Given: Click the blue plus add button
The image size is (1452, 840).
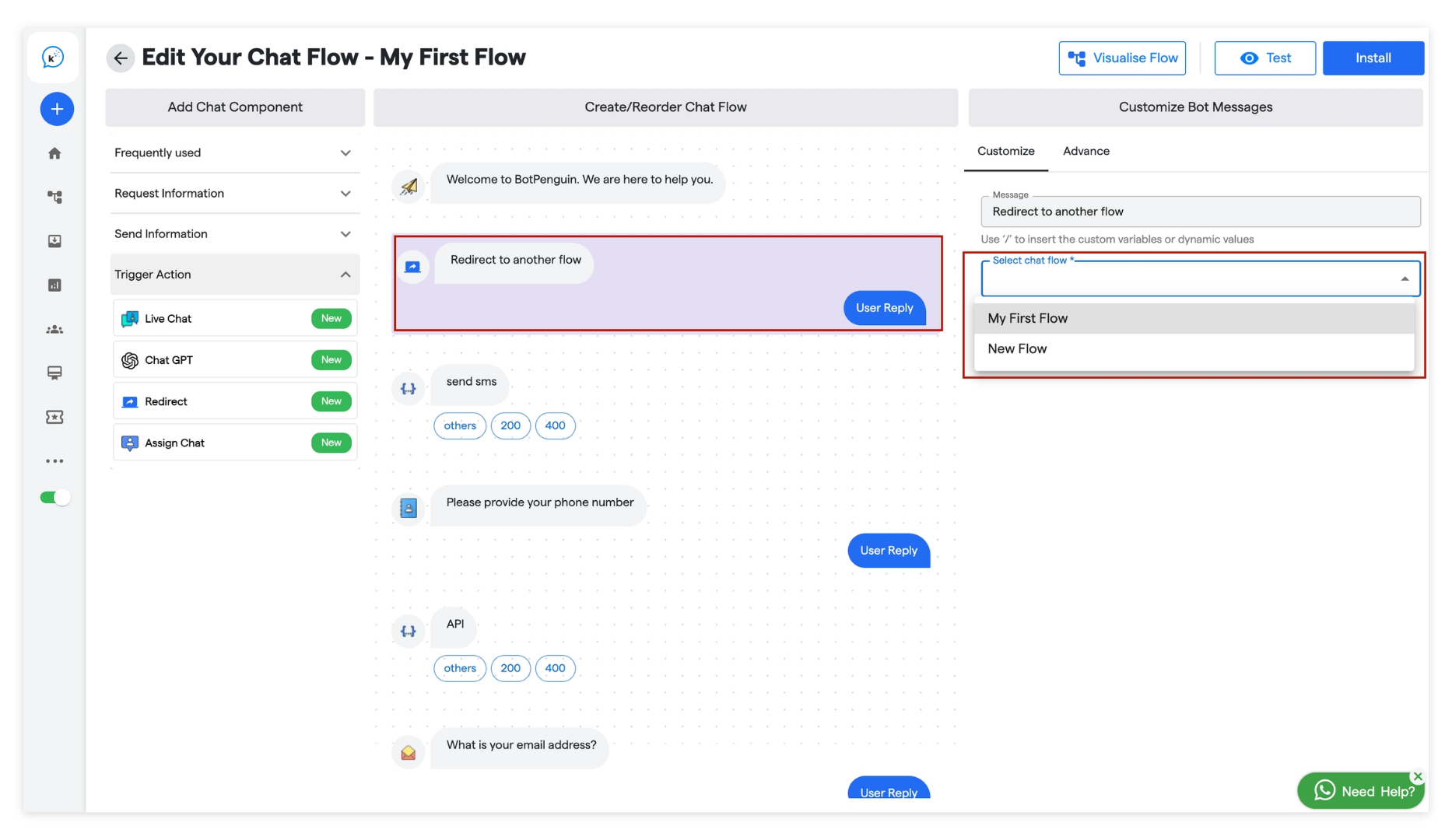Looking at the screenshot, I should [x=57, y=109].
